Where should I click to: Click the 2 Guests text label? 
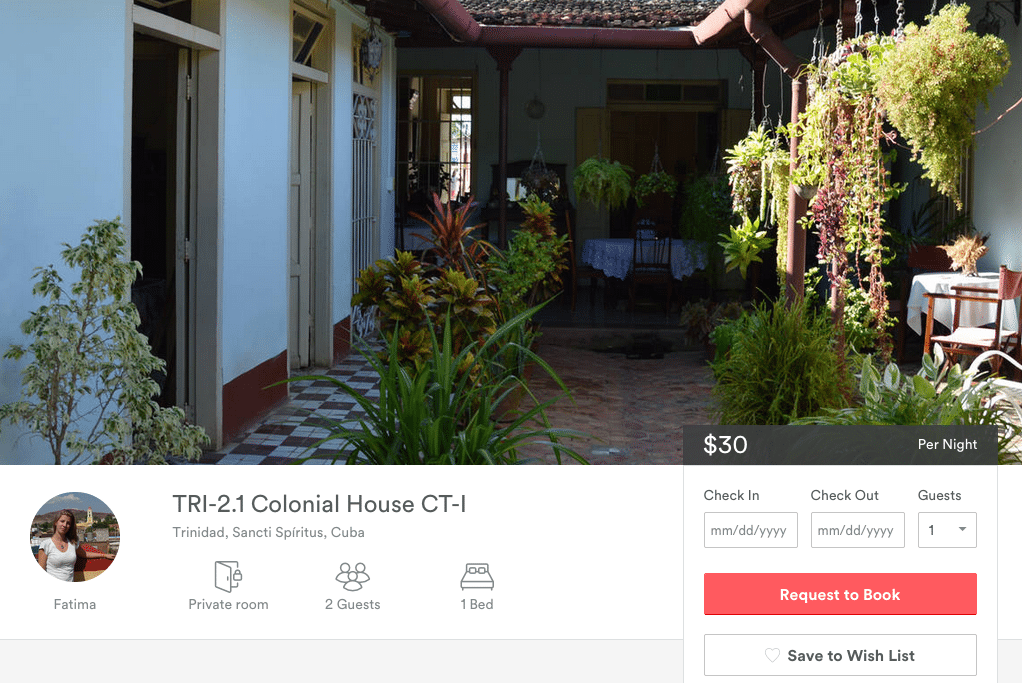pos(353,604)
